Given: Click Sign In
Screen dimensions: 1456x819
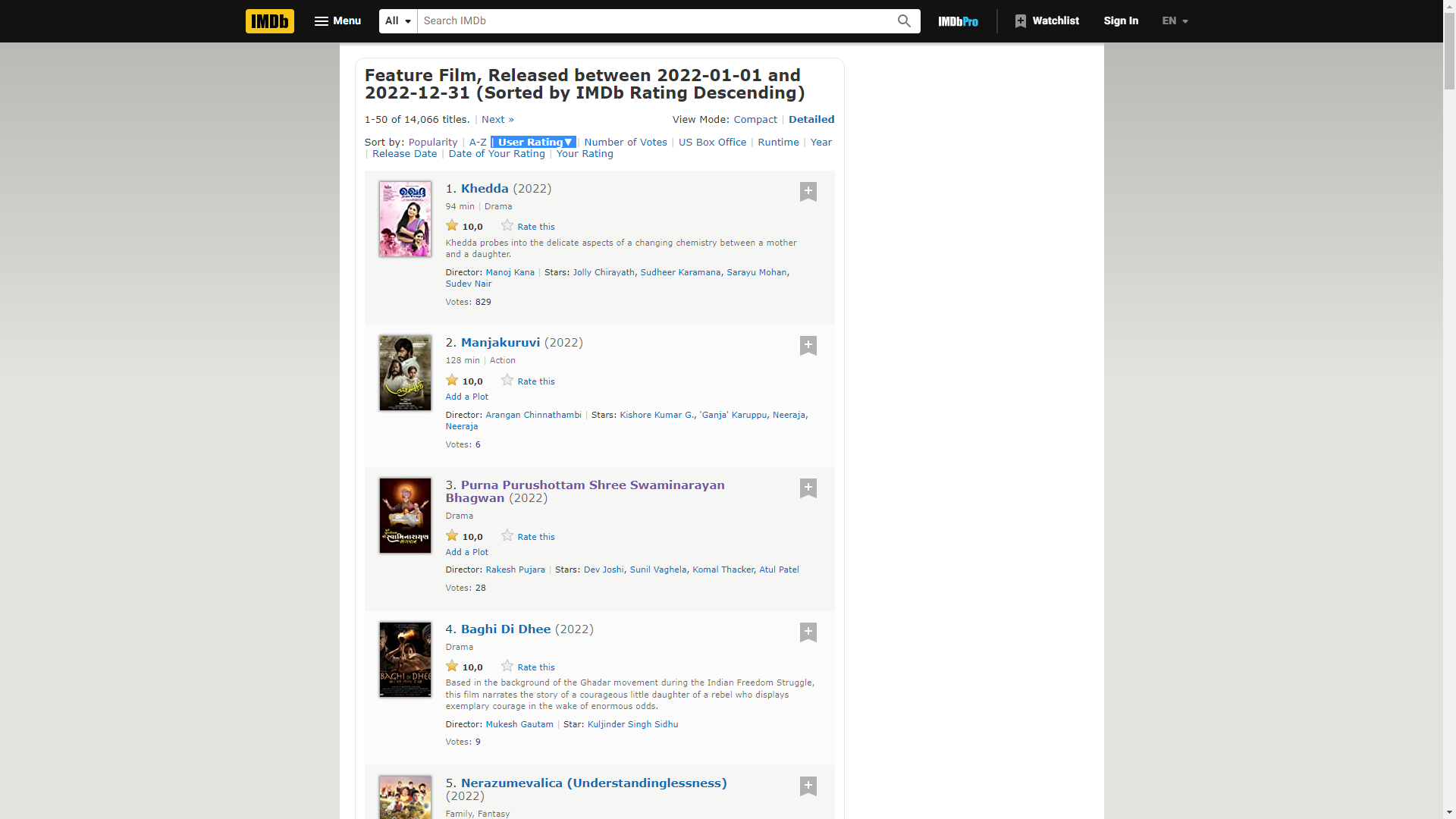Looking at the screenshot, I should 1121,20.
